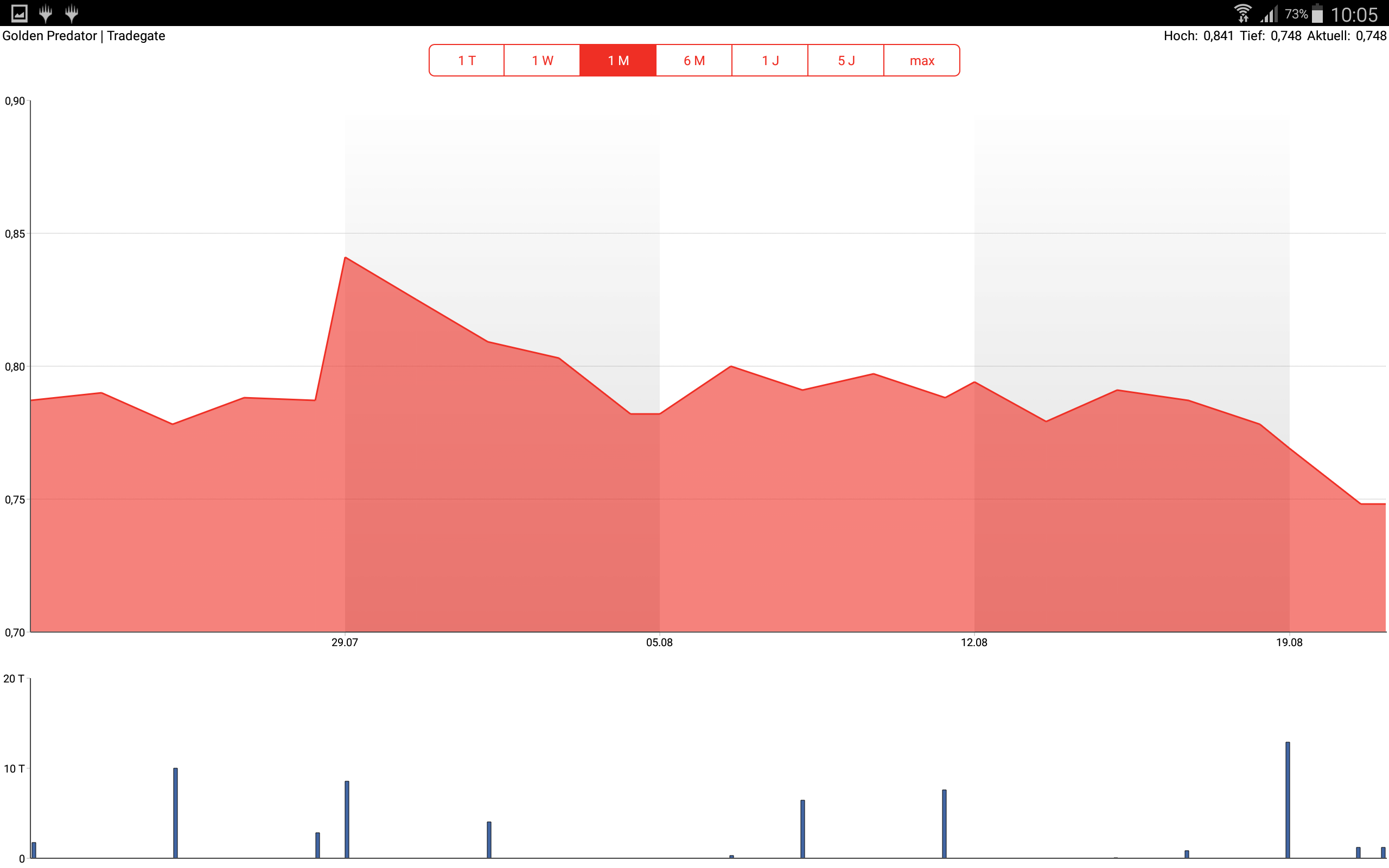Tap the first planeswalker notification icon
Screen dimensions: 1389x868
pyautogui.click(x=46, y=12)
